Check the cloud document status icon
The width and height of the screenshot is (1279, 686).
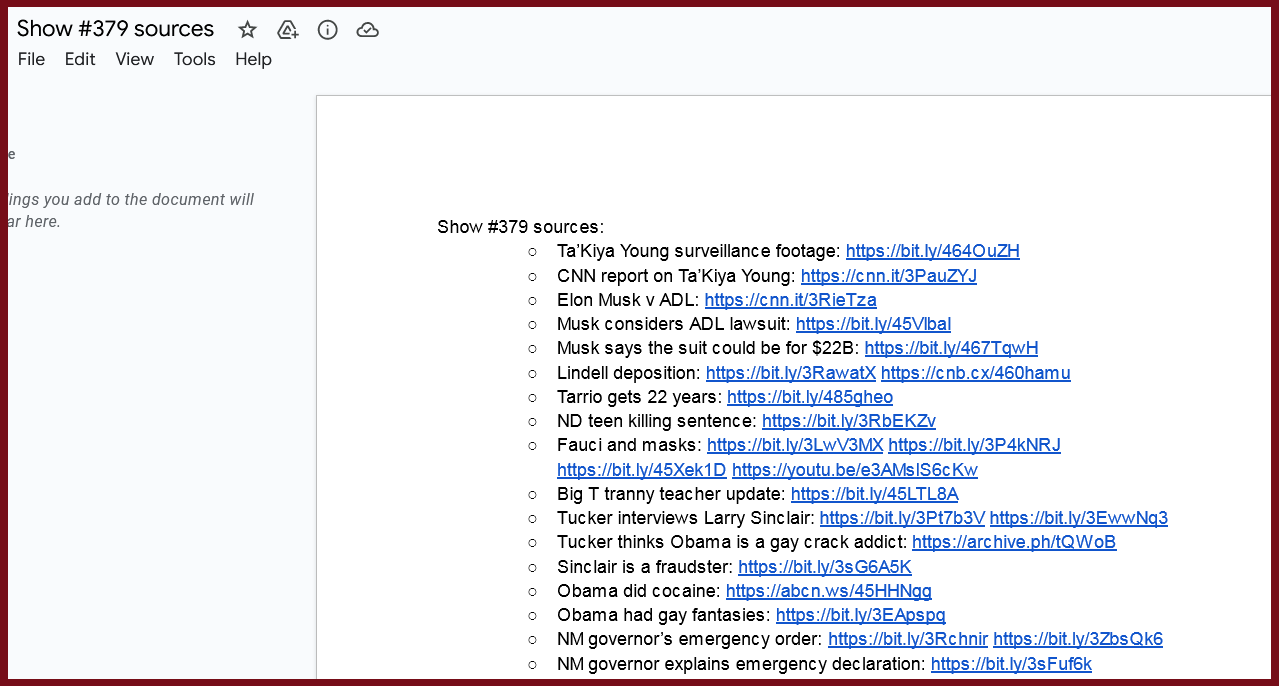(x=367, y=30)
